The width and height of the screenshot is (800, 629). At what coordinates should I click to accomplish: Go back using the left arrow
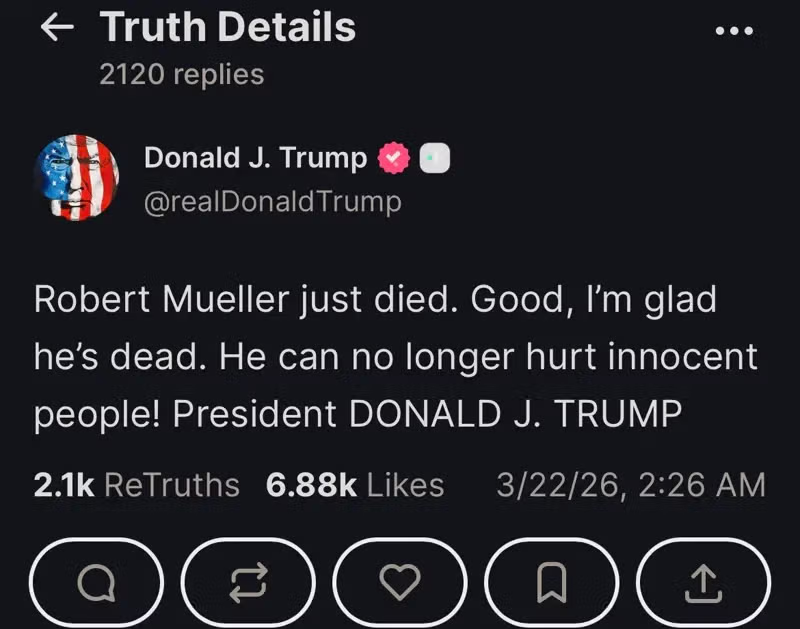tap(56, 28)
